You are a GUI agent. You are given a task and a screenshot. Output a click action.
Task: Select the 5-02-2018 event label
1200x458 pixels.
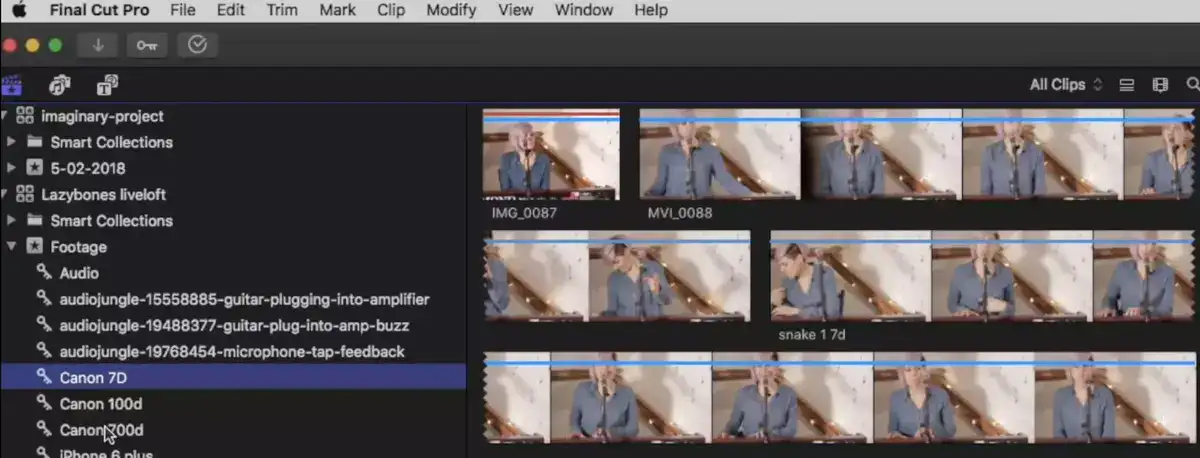coord(88,168)
